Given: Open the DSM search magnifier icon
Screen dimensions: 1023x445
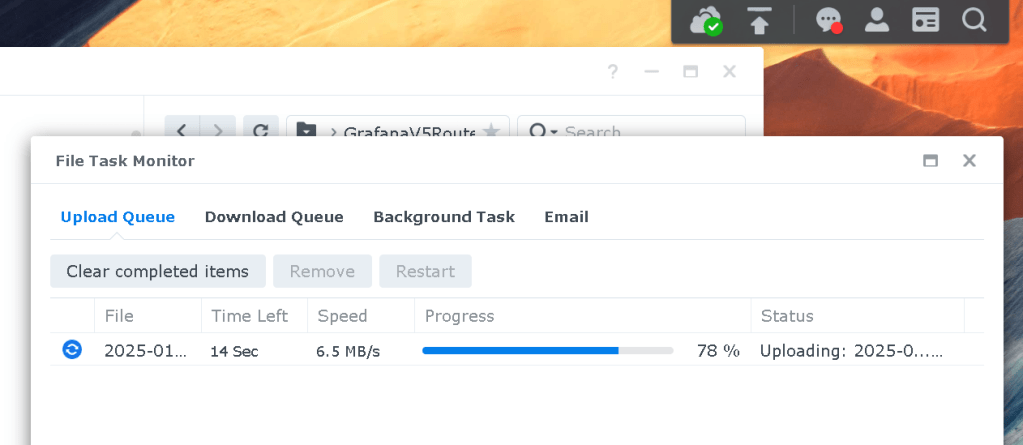Looking at the screenshot, I should click(x=973, y=21).
